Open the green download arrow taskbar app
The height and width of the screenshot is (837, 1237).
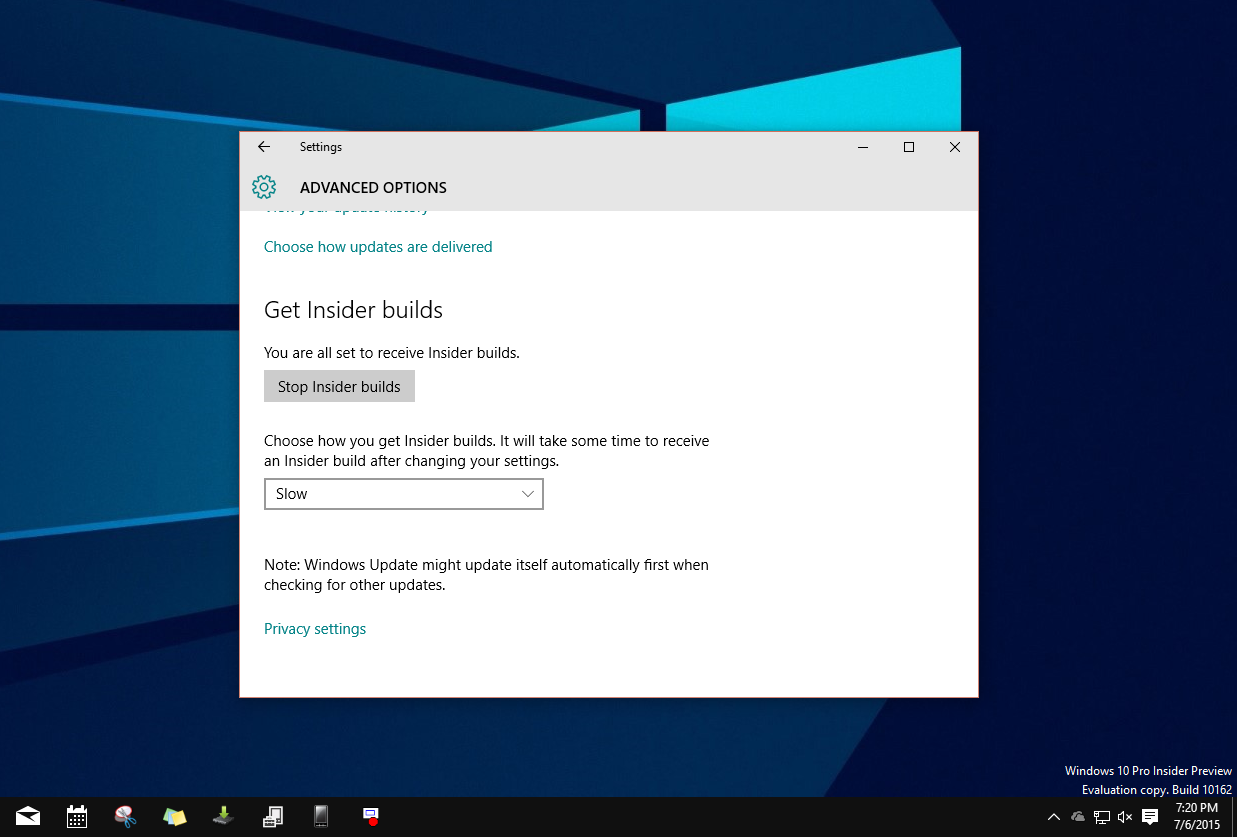tap(223, 816)
